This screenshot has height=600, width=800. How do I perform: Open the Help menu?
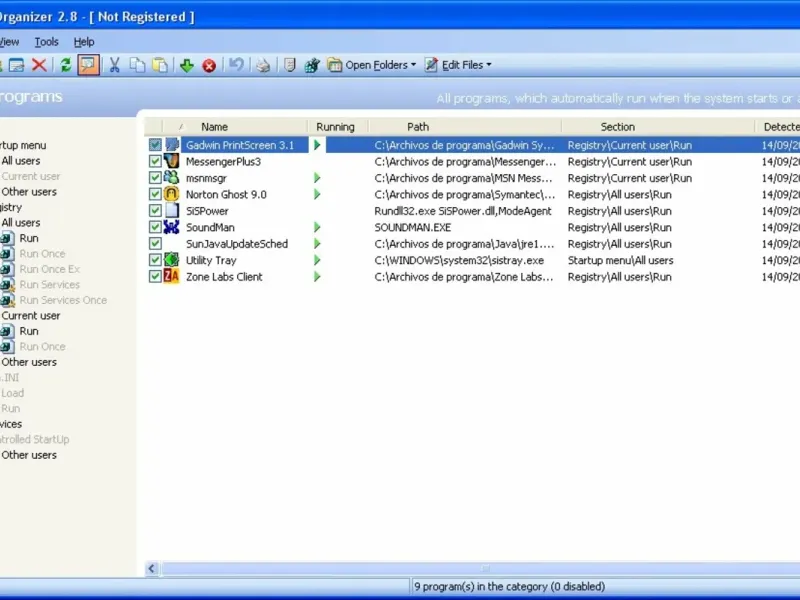click(84, 42)
